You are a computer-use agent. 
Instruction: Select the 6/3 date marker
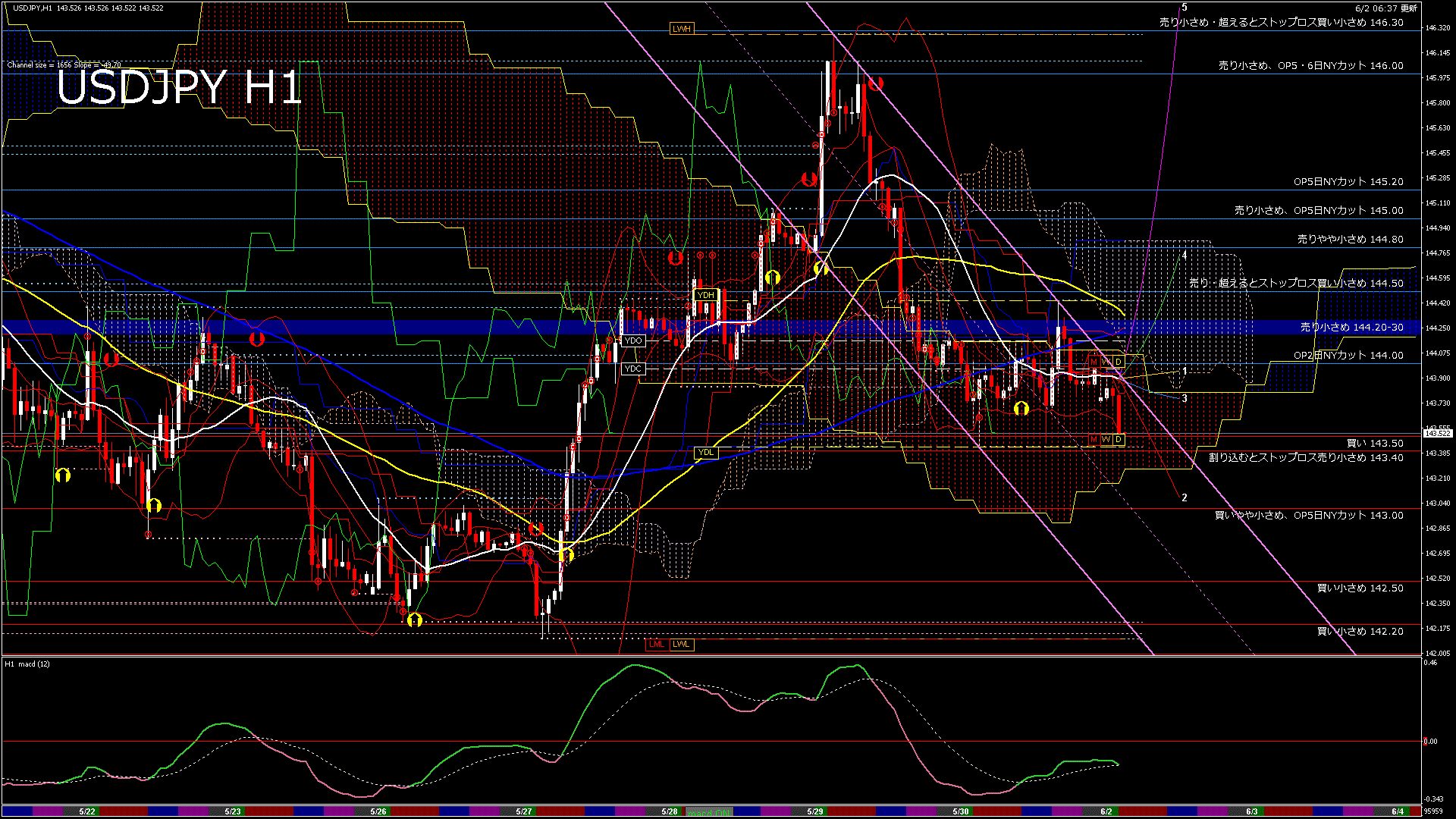[x=1252, y=811]
